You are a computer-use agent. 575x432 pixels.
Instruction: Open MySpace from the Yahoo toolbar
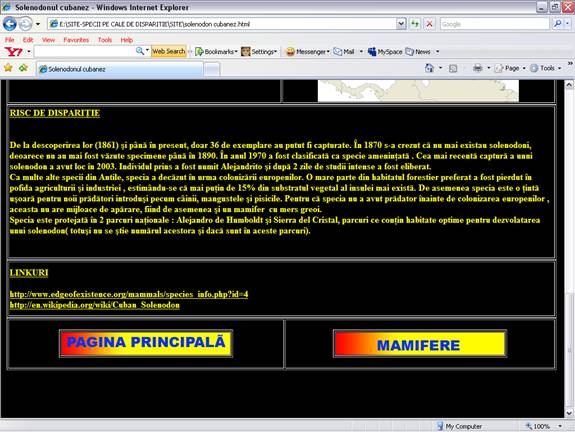pyautogui.click(x=385, y=52)
